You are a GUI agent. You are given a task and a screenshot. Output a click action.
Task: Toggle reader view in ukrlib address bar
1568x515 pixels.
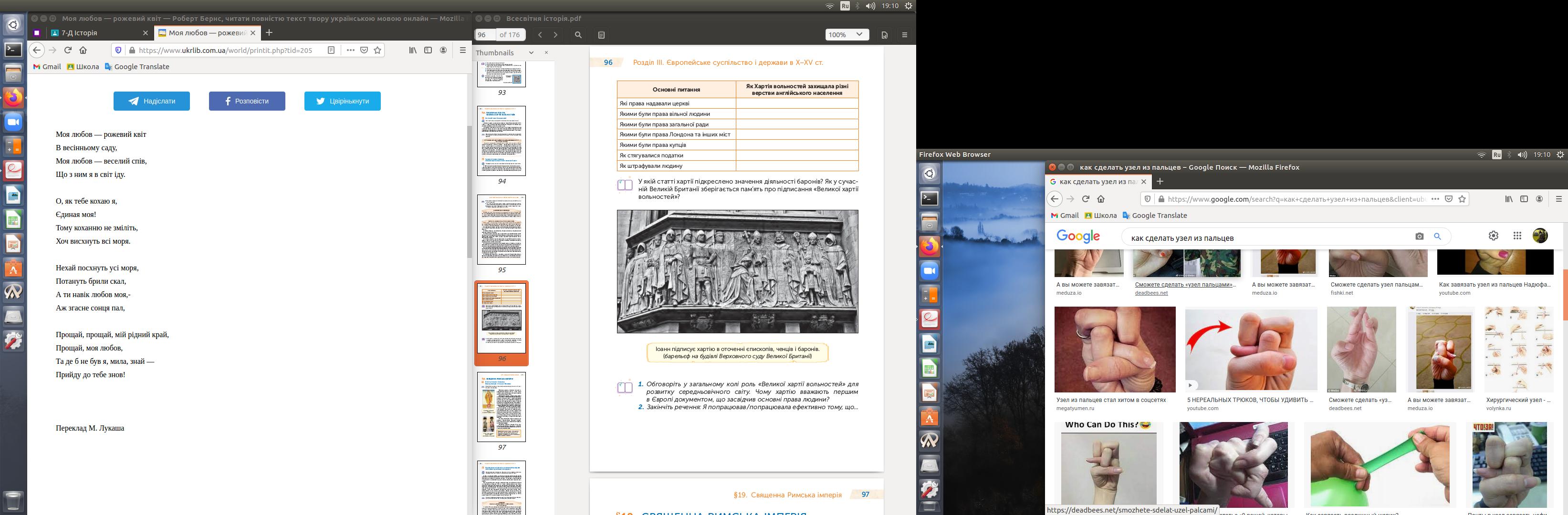(x=331, y=51)
